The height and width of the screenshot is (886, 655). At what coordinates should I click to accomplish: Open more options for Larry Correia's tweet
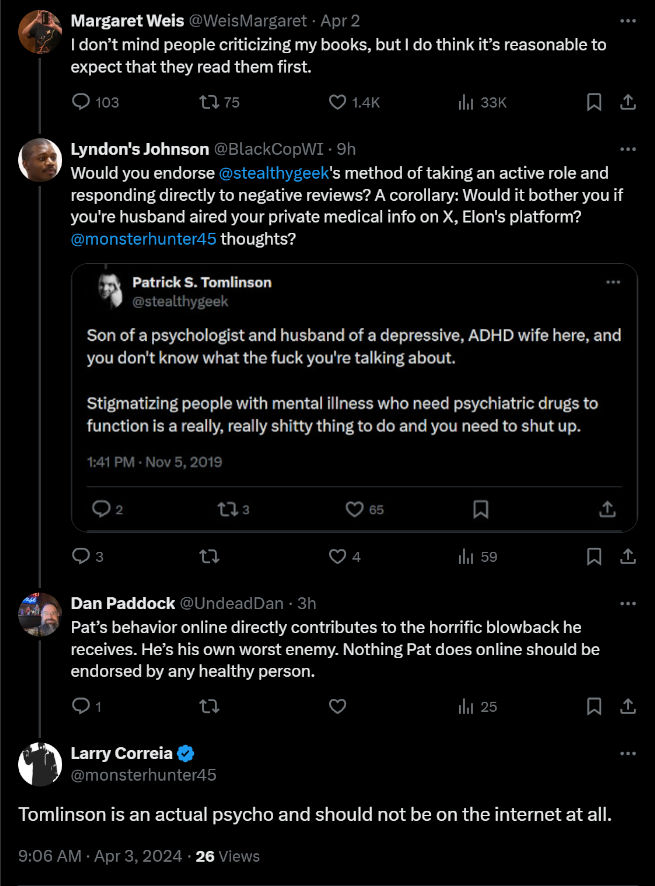click(x=628, y=754)
